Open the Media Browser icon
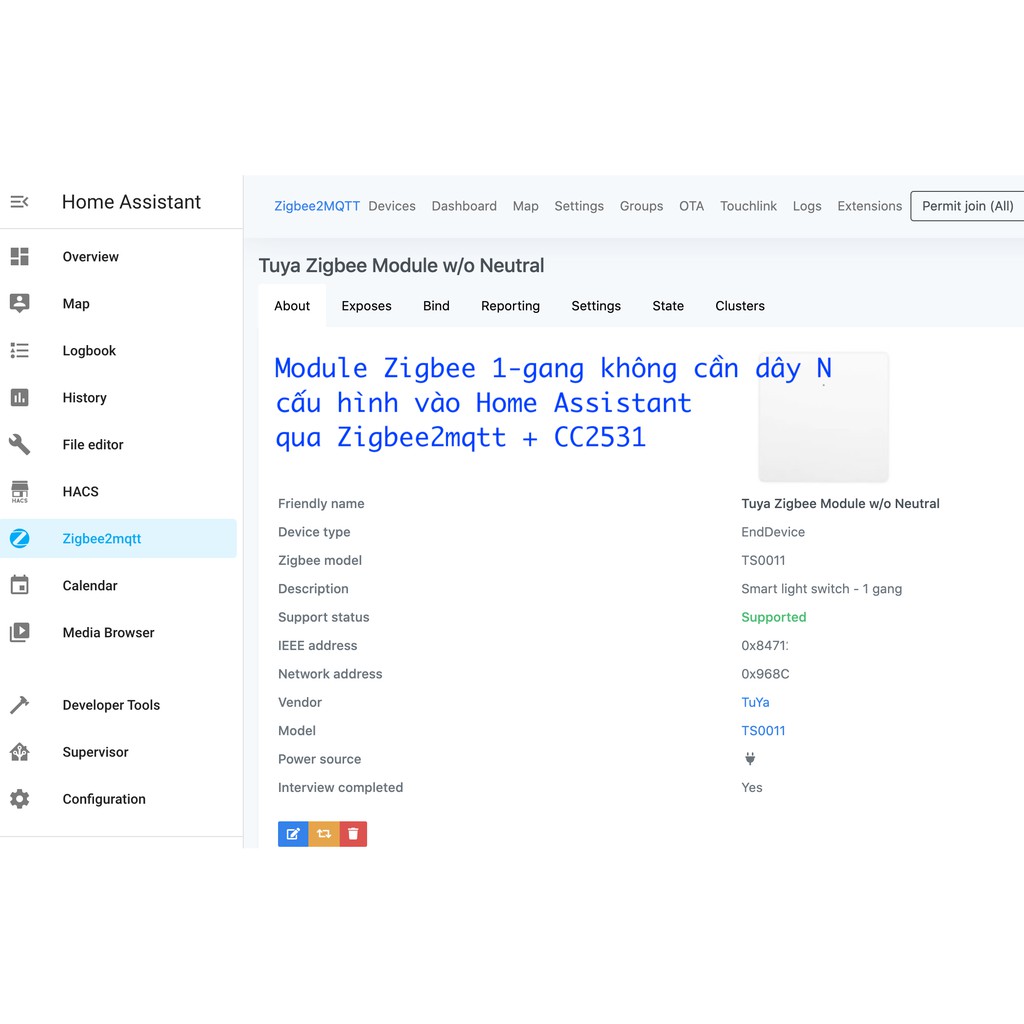 (20, 633)
